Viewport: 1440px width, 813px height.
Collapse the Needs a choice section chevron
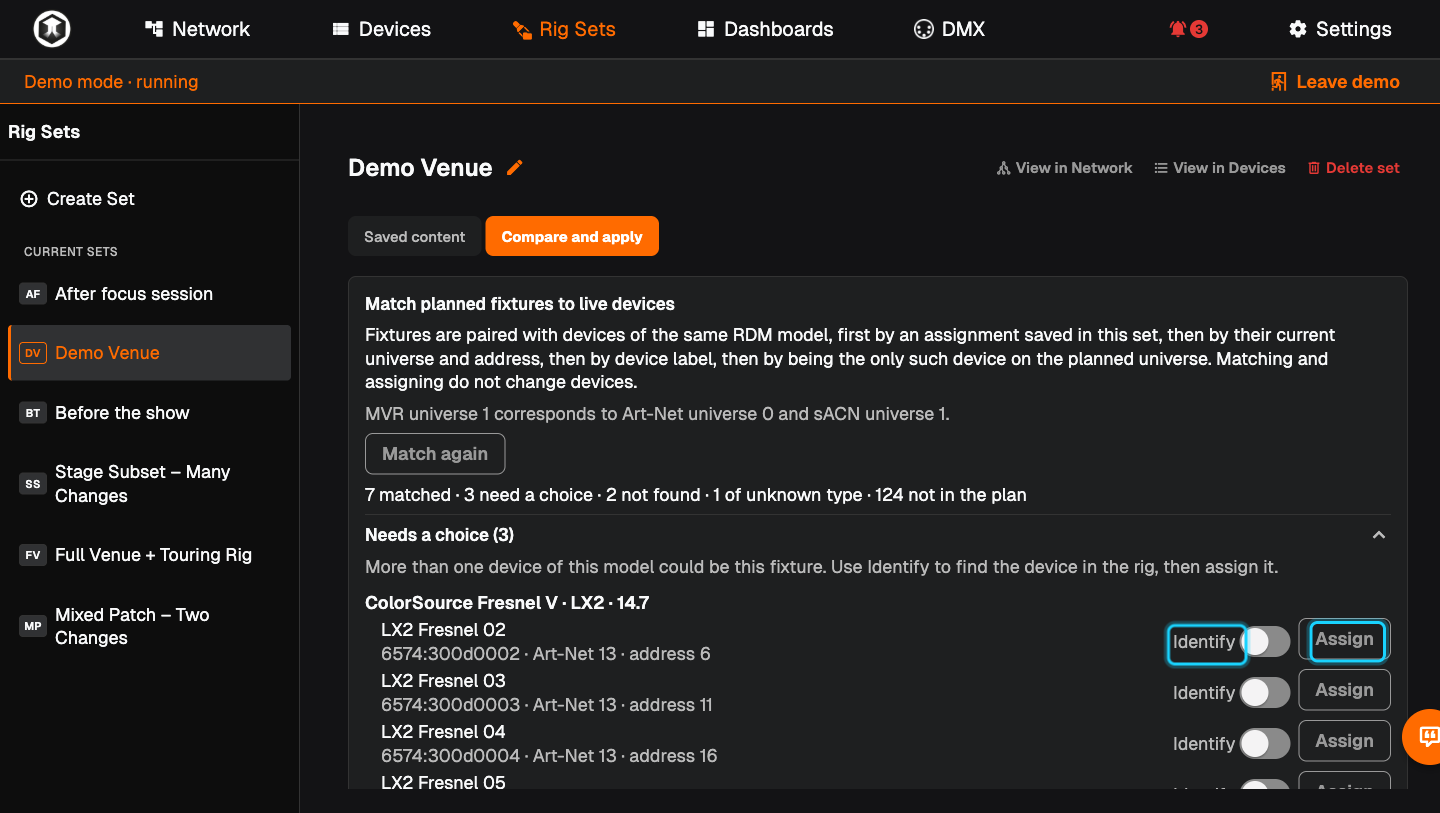1379,535
